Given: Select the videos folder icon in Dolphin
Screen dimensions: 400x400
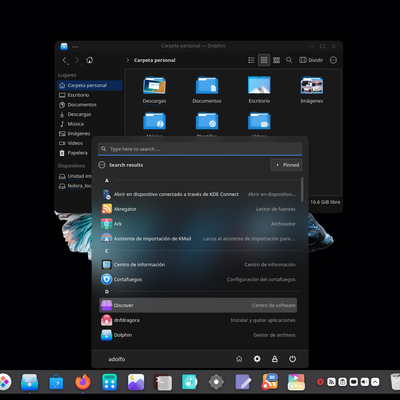Looking at the screenshot, I should click(x=259, y=121).
